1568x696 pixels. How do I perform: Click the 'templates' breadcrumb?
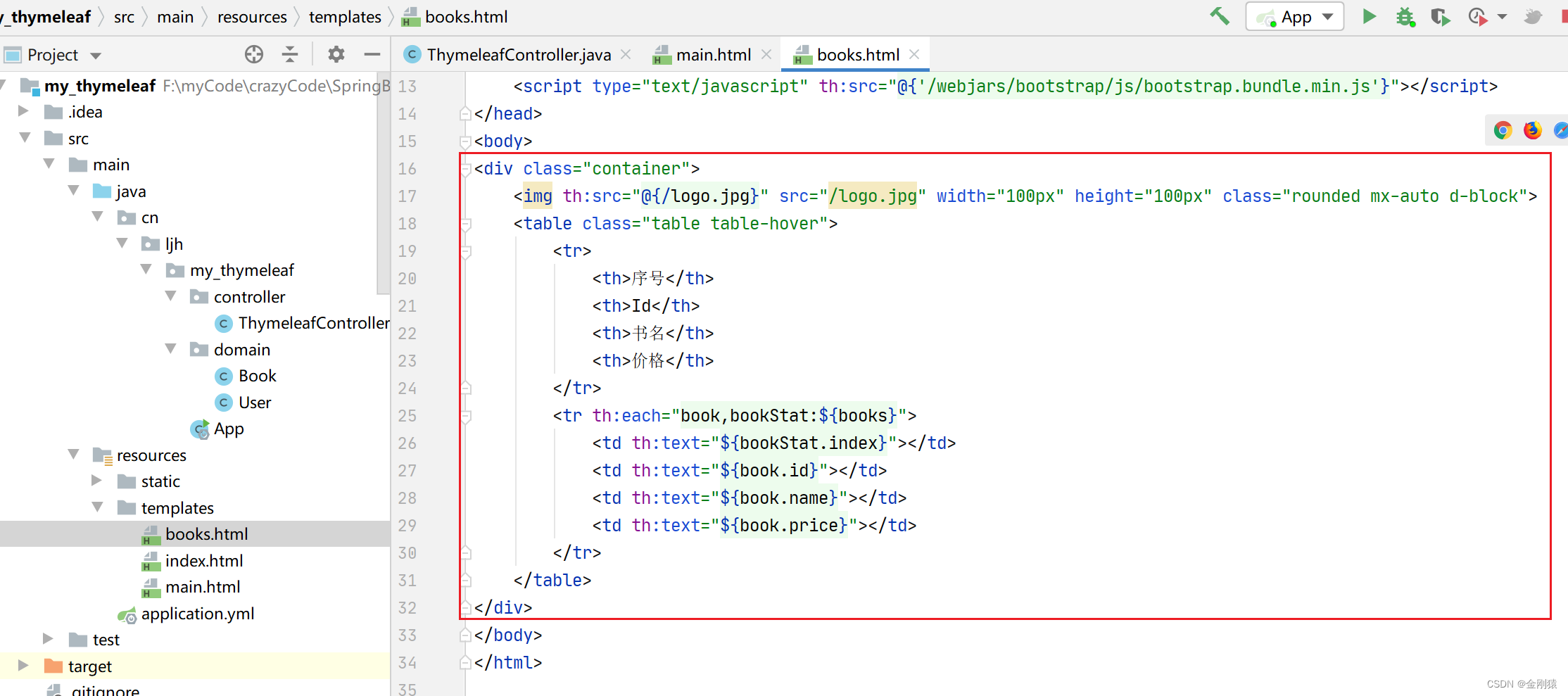click(345, 17)
